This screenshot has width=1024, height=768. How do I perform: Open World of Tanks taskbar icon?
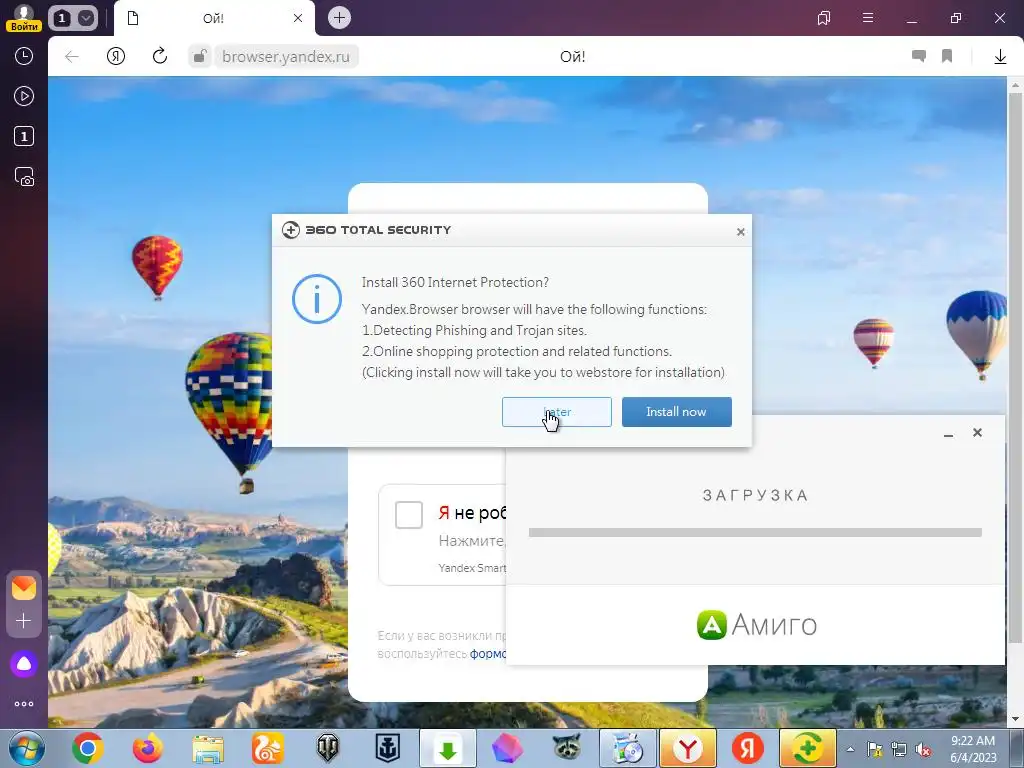pyautogui.click(x=328, y=748)
